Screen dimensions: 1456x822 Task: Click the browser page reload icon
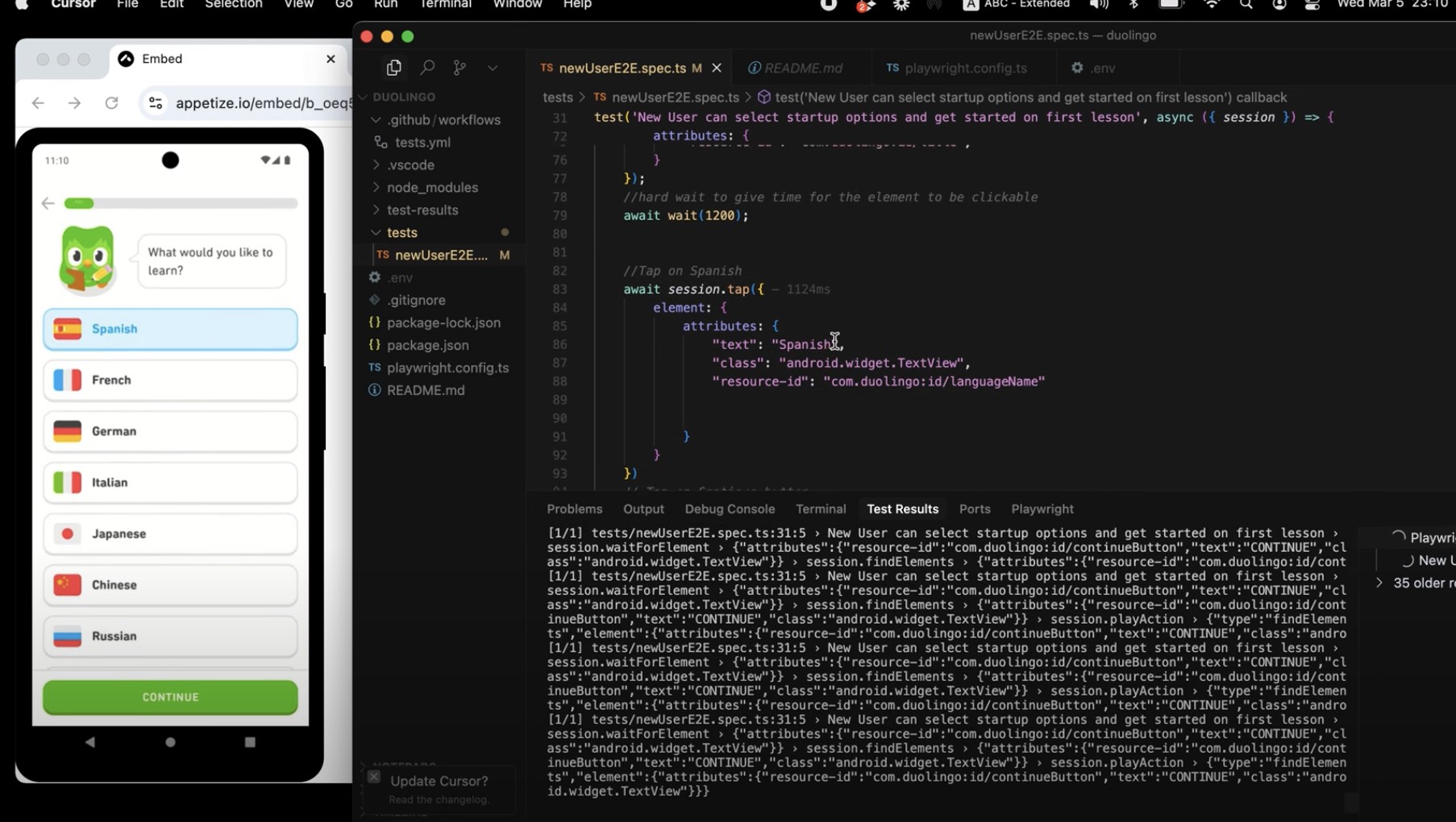point(112,102)
